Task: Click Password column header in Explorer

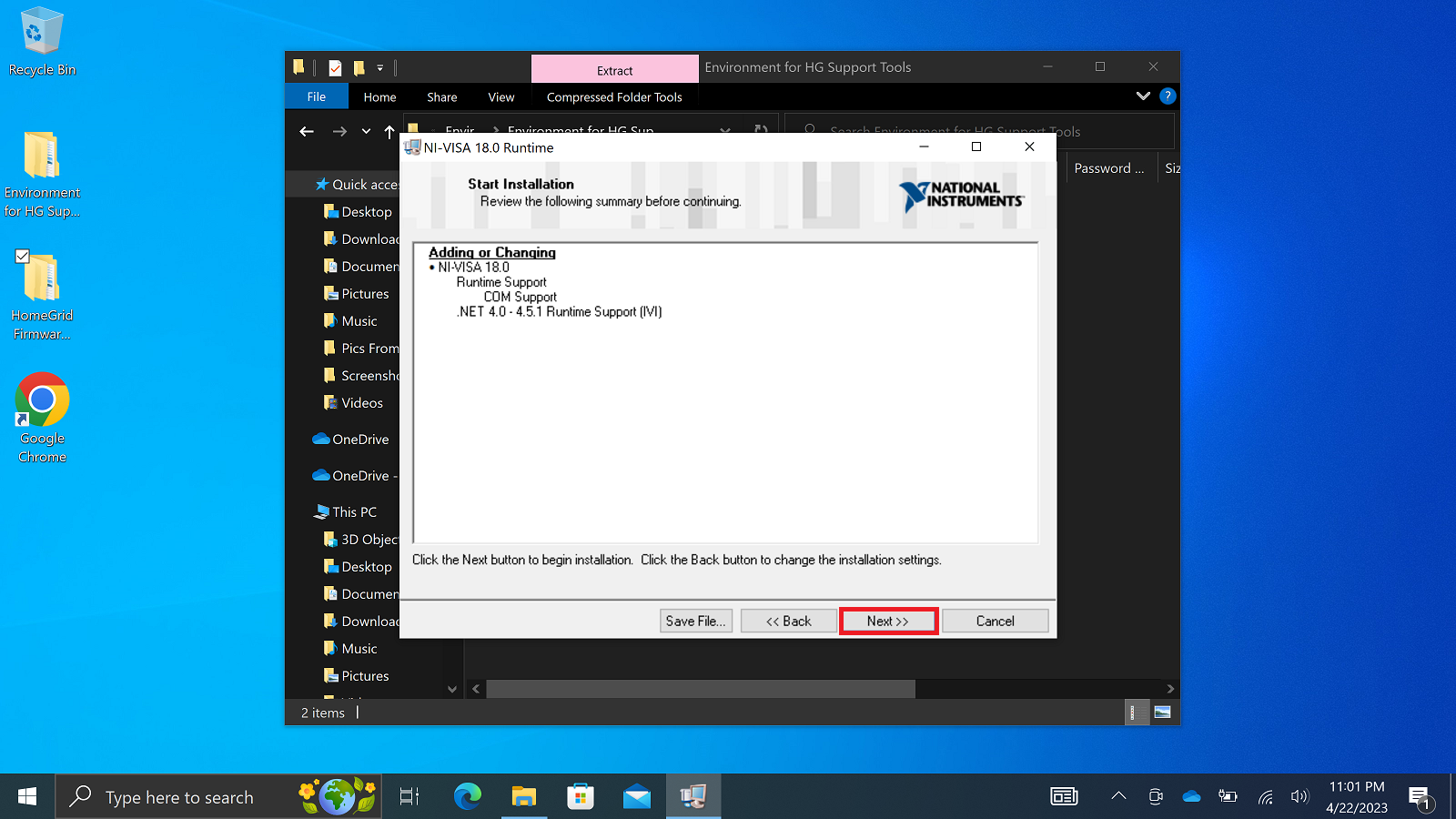Action: 1110,168
